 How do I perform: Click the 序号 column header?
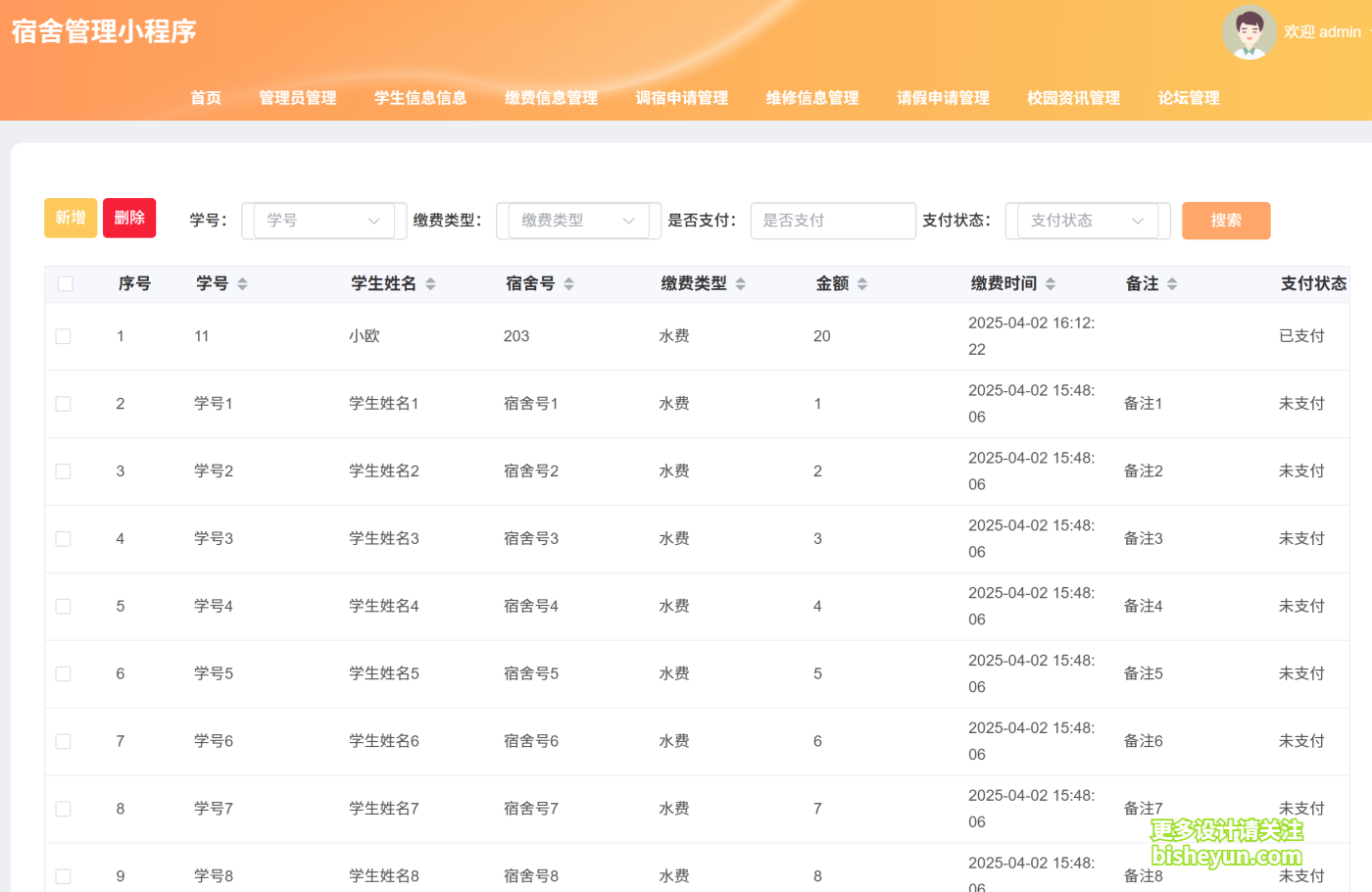(x=134, y=284)
